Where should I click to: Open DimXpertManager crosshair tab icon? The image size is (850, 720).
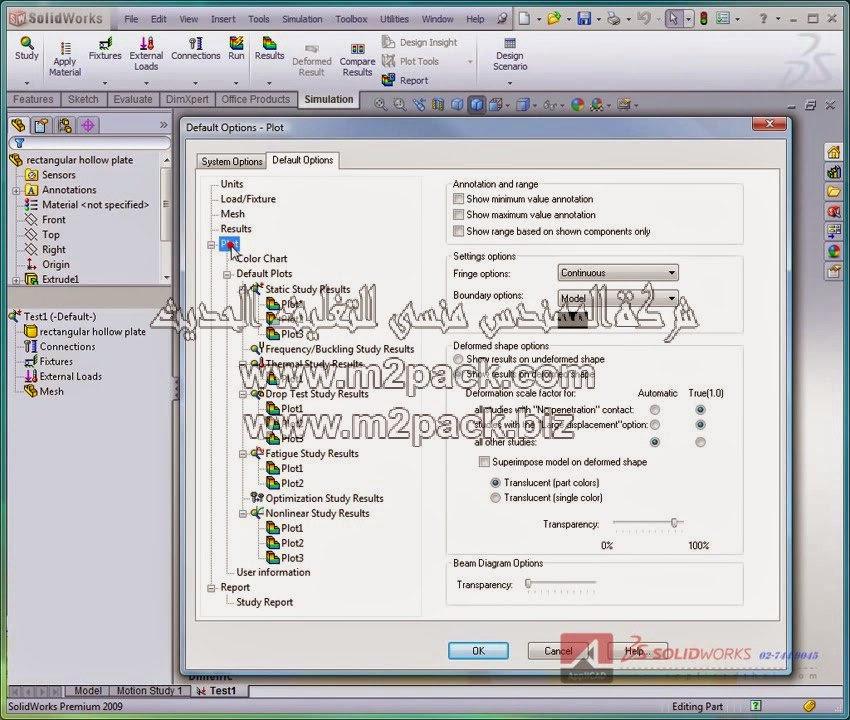(x=88, y=126)
